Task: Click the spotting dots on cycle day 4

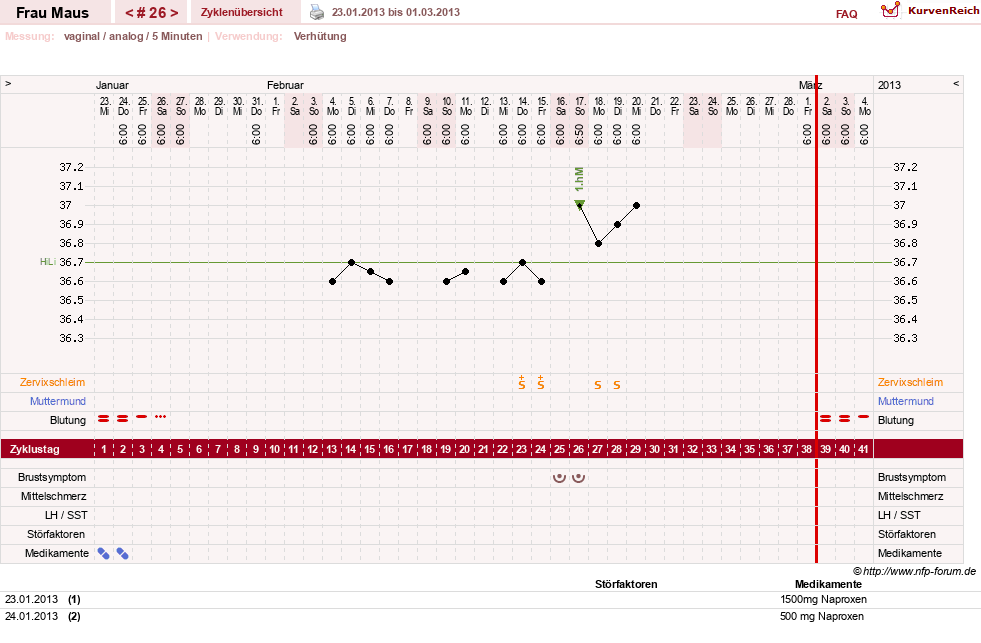Action: [161, 417]
